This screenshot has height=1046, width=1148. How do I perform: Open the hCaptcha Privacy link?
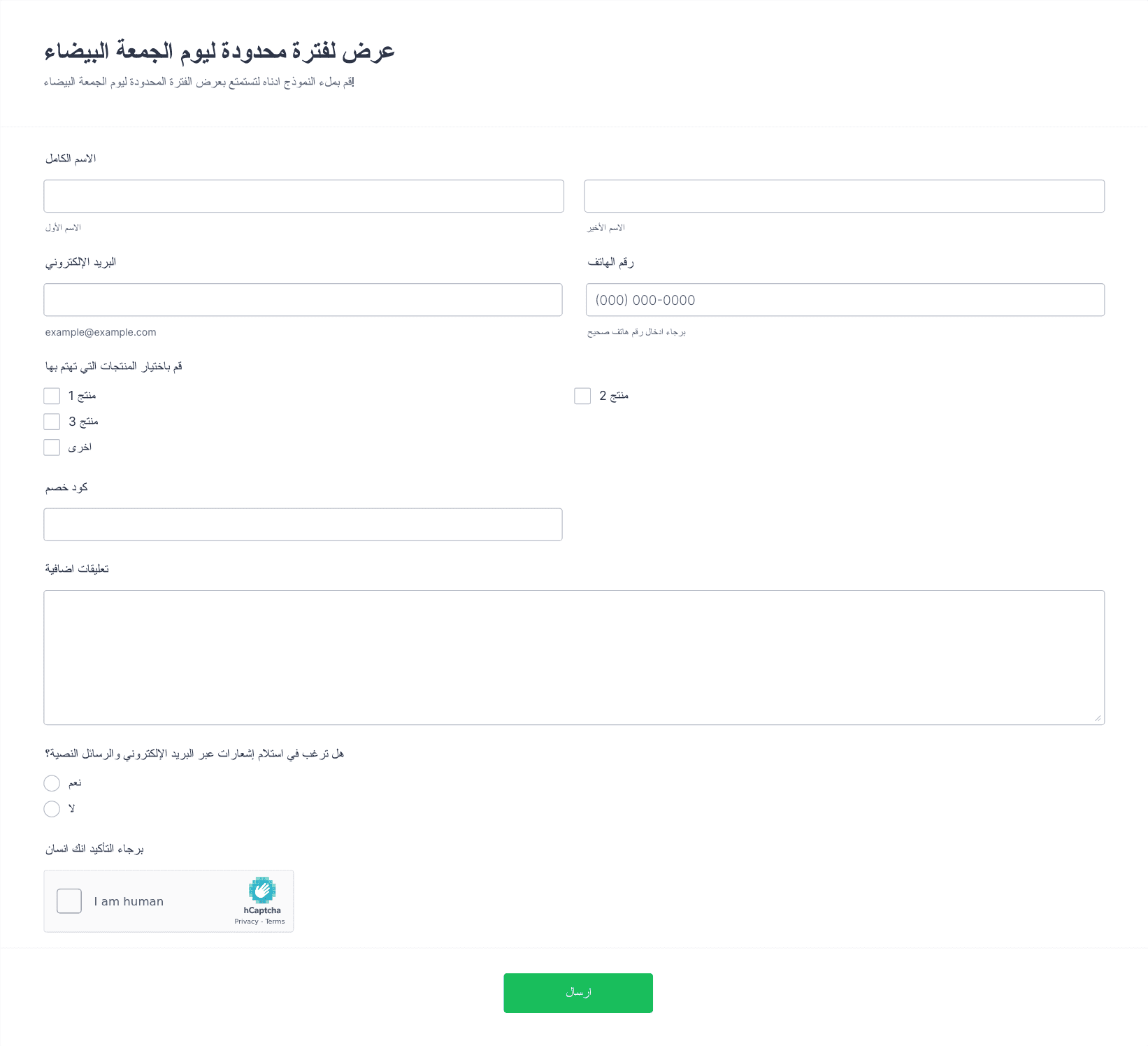point(246,922)
